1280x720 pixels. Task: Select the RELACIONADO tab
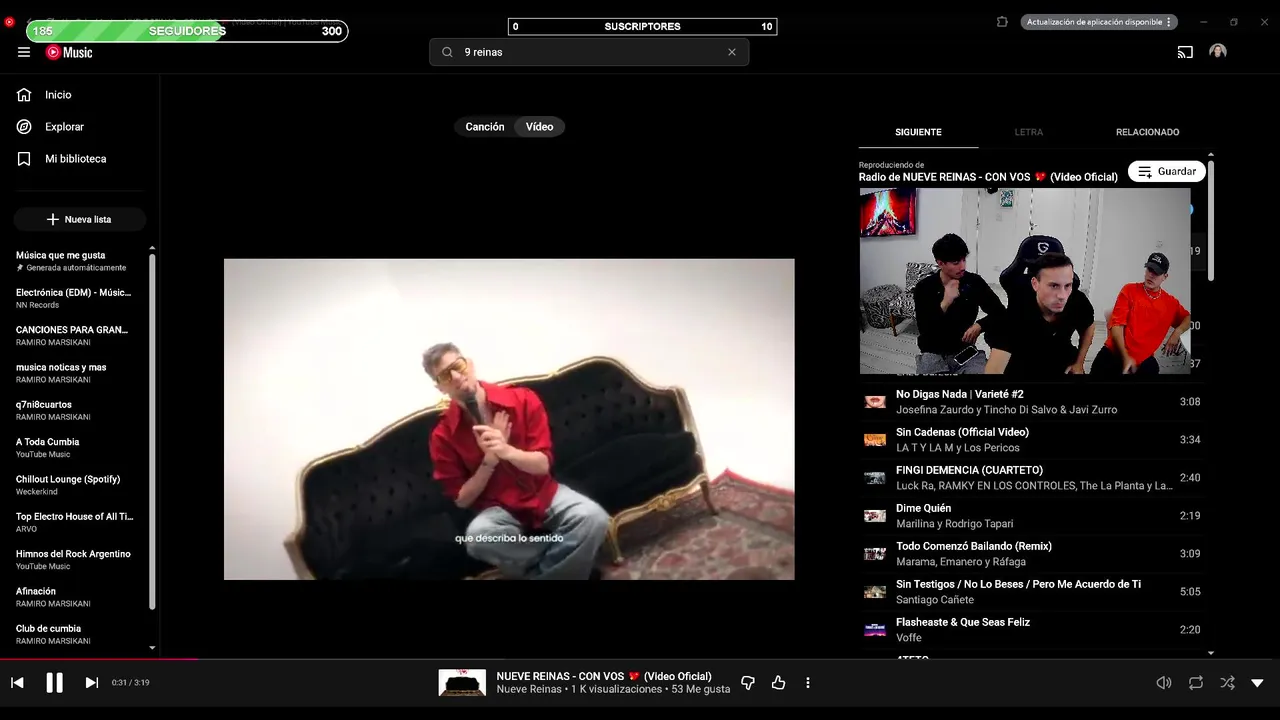(x=1147, y=132)
